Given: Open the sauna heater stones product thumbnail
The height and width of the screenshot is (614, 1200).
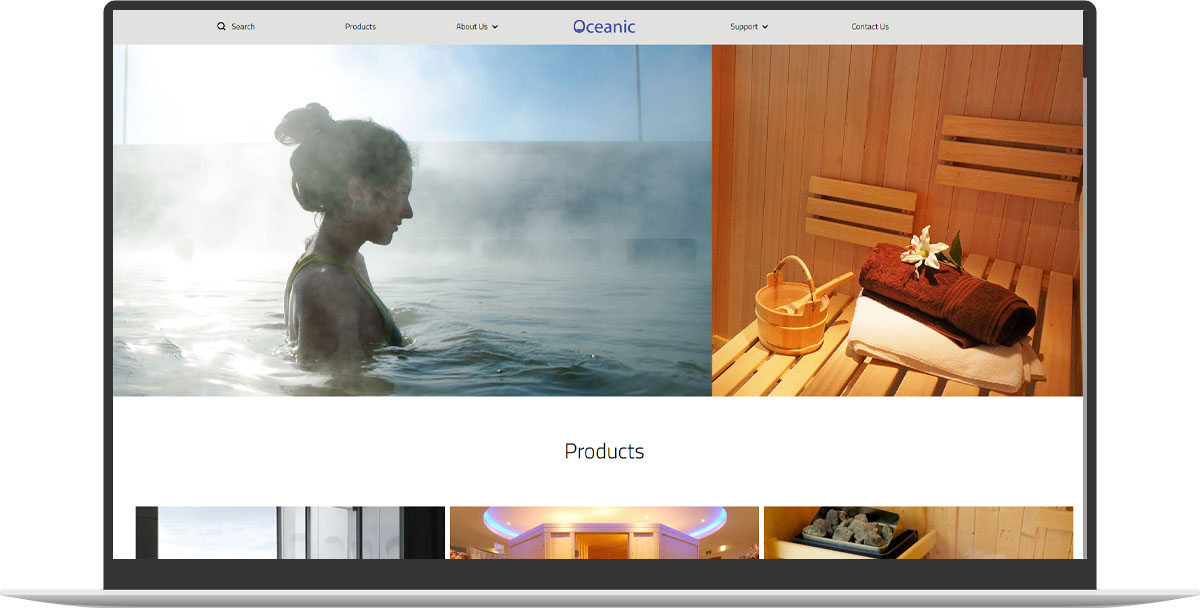Looking at the screenshot, I should point(918,532).
